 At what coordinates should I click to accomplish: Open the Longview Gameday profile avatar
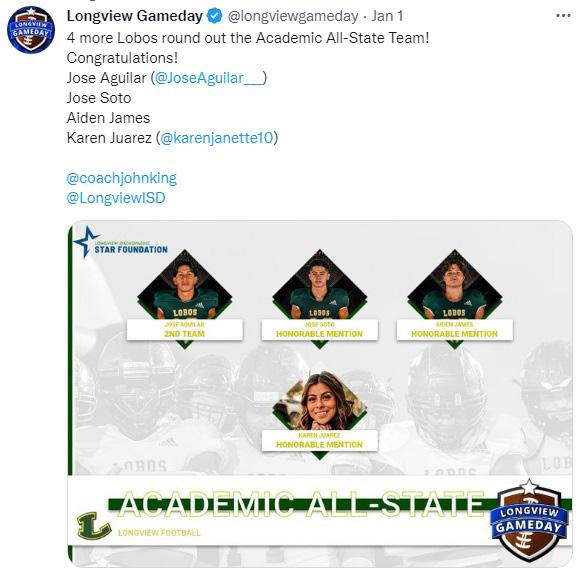[31, 30]
